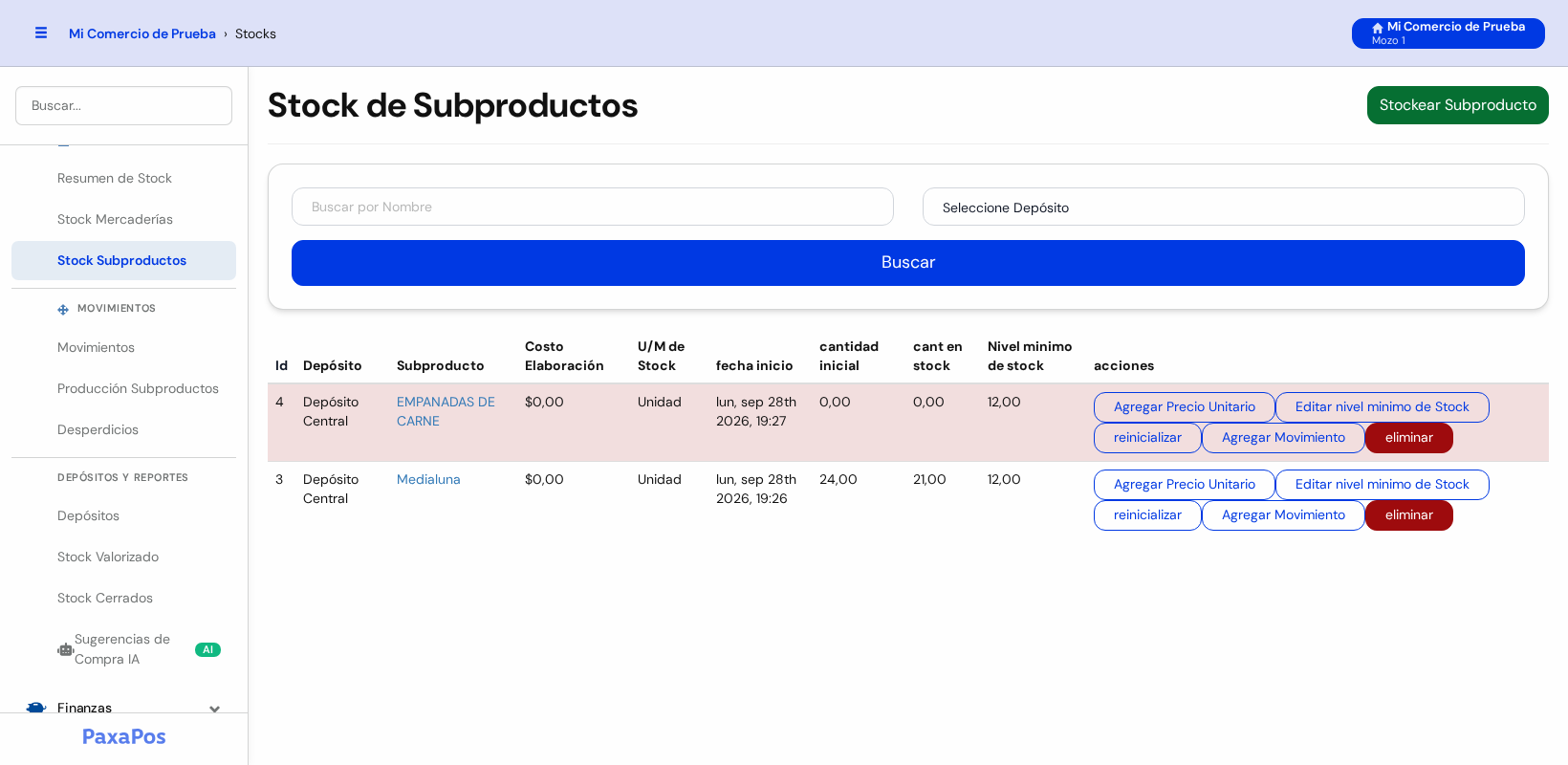Open the Movimientos page

click(96, 347)
